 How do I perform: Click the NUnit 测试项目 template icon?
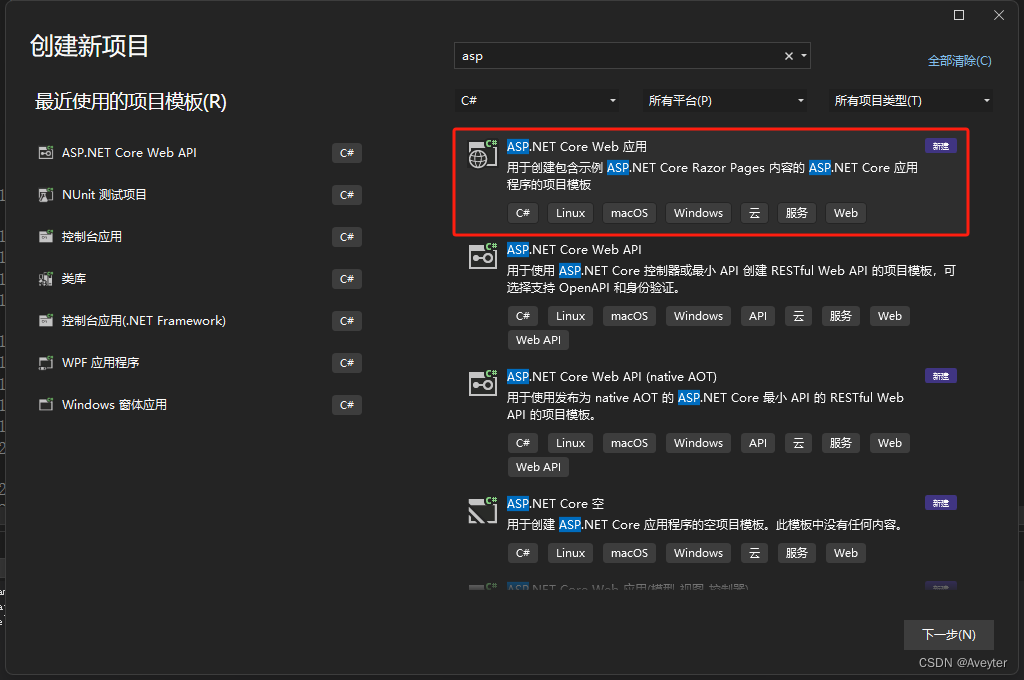(46, 195)
